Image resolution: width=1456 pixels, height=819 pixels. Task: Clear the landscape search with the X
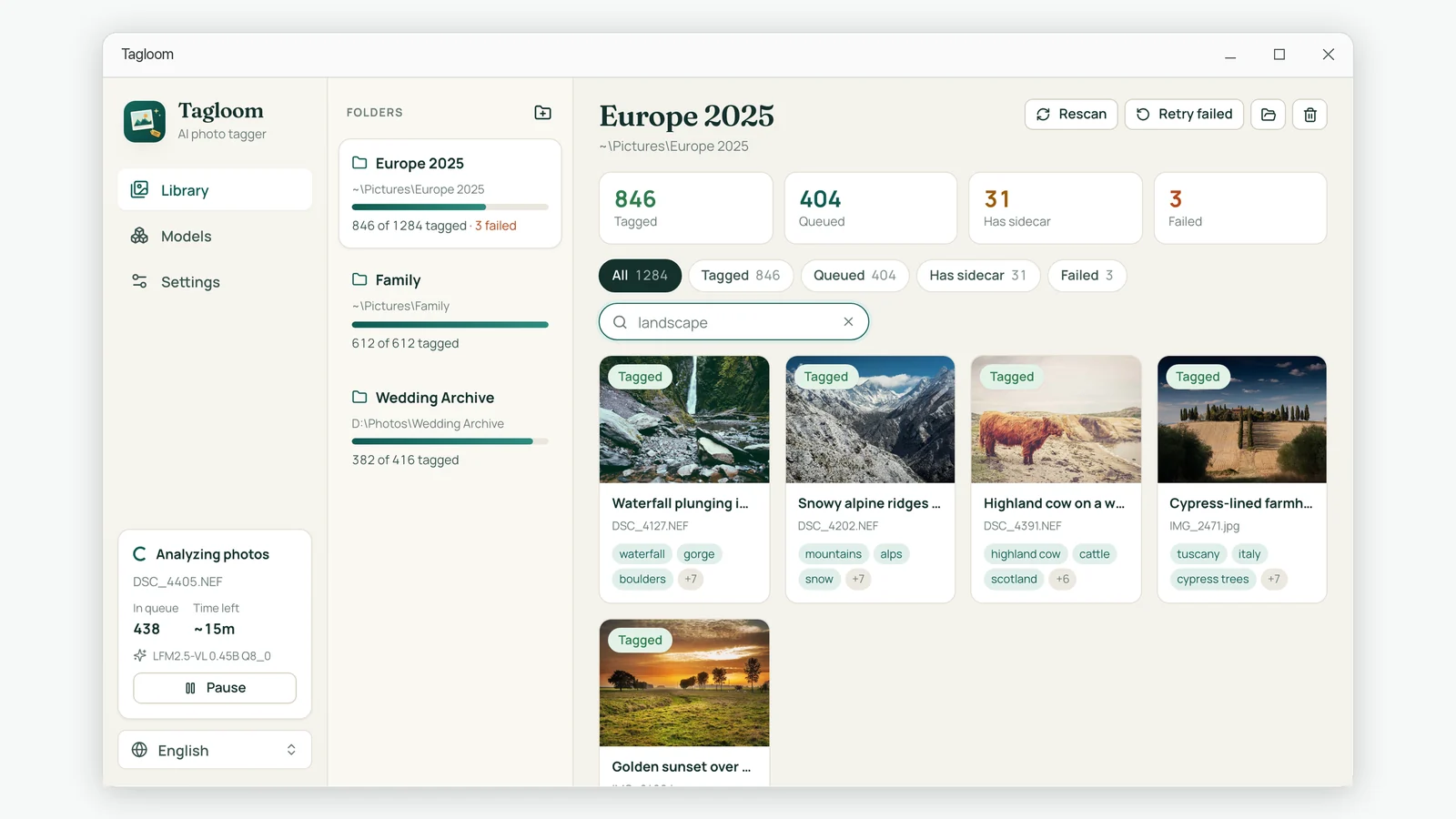(x=848, y=322)
